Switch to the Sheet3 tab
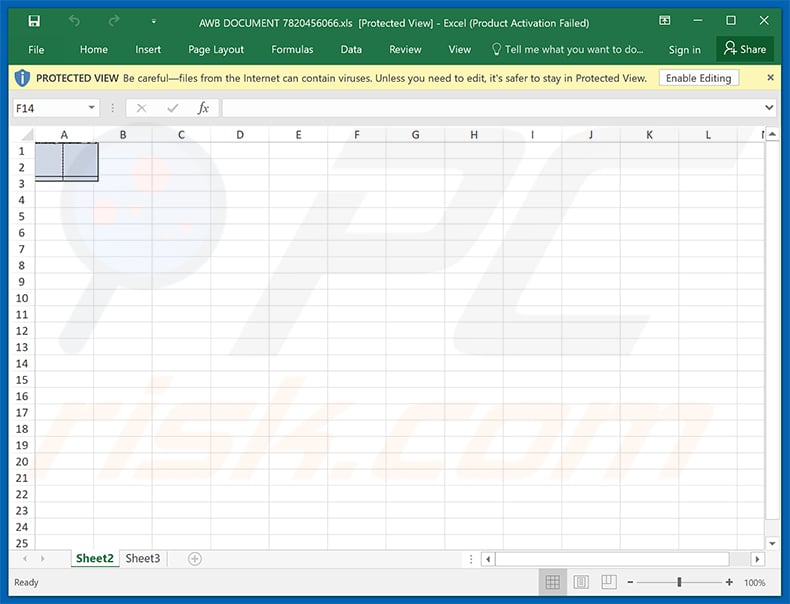790x604 pixels. 143,558
